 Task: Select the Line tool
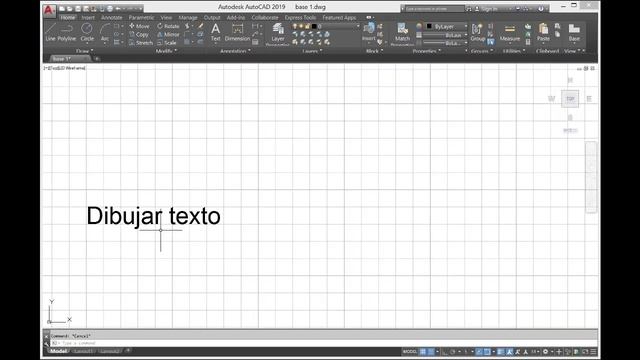50,32
